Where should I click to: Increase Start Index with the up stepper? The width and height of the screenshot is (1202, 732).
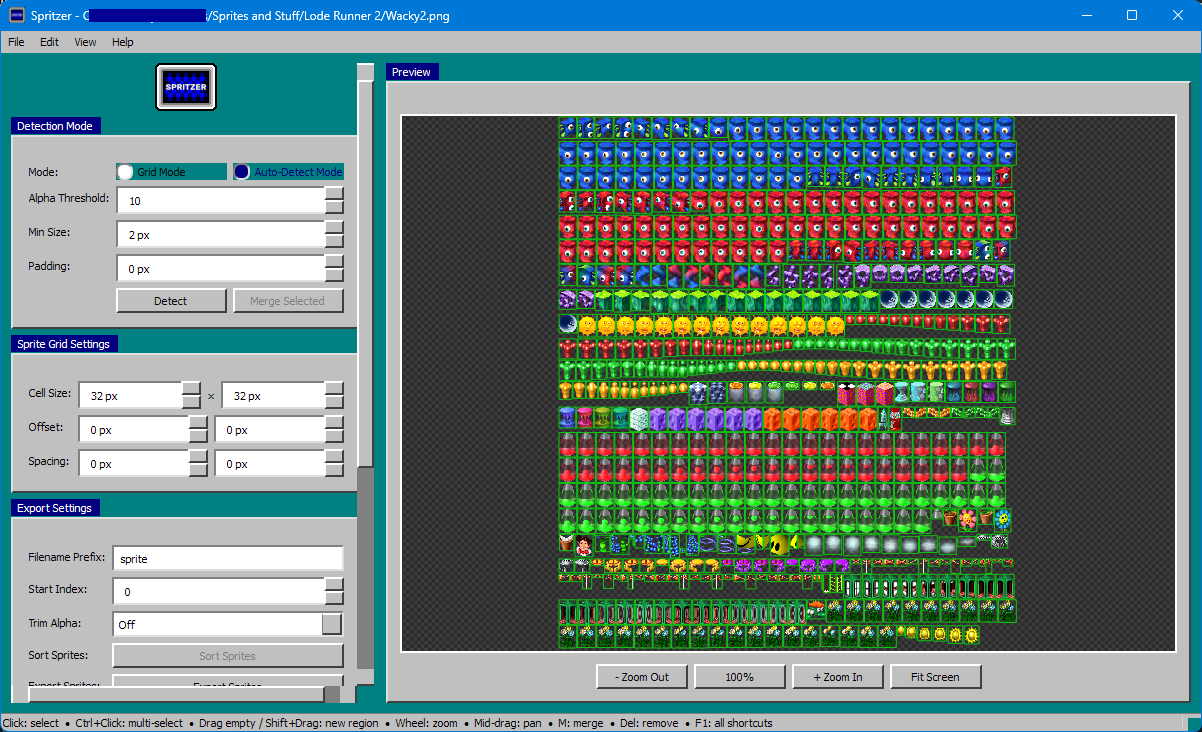pos(334,585)
